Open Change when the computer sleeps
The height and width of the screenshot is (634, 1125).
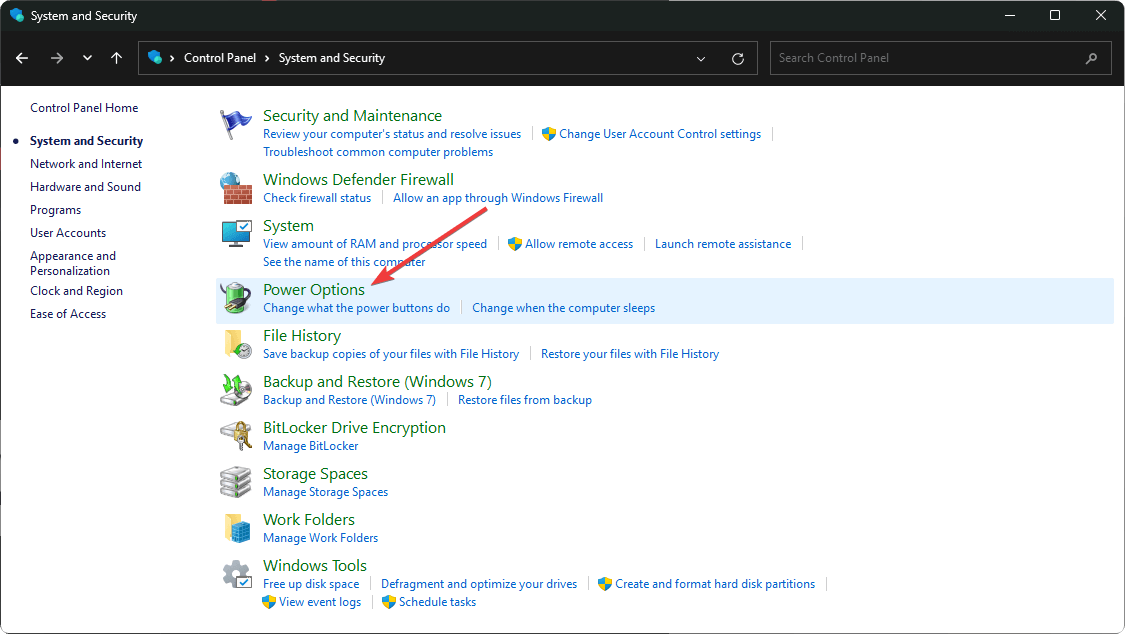point(563,308)
